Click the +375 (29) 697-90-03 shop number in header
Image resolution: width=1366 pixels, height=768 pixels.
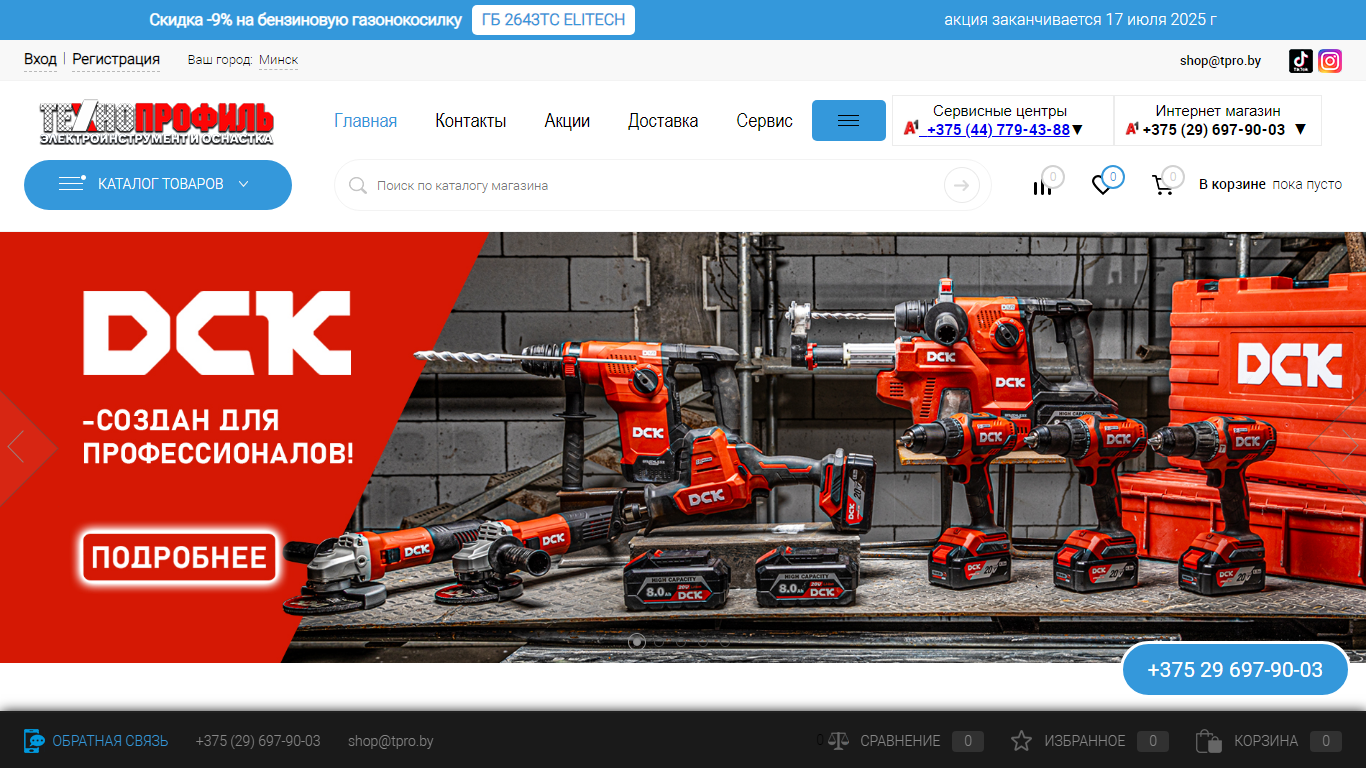coord(1214,129)
